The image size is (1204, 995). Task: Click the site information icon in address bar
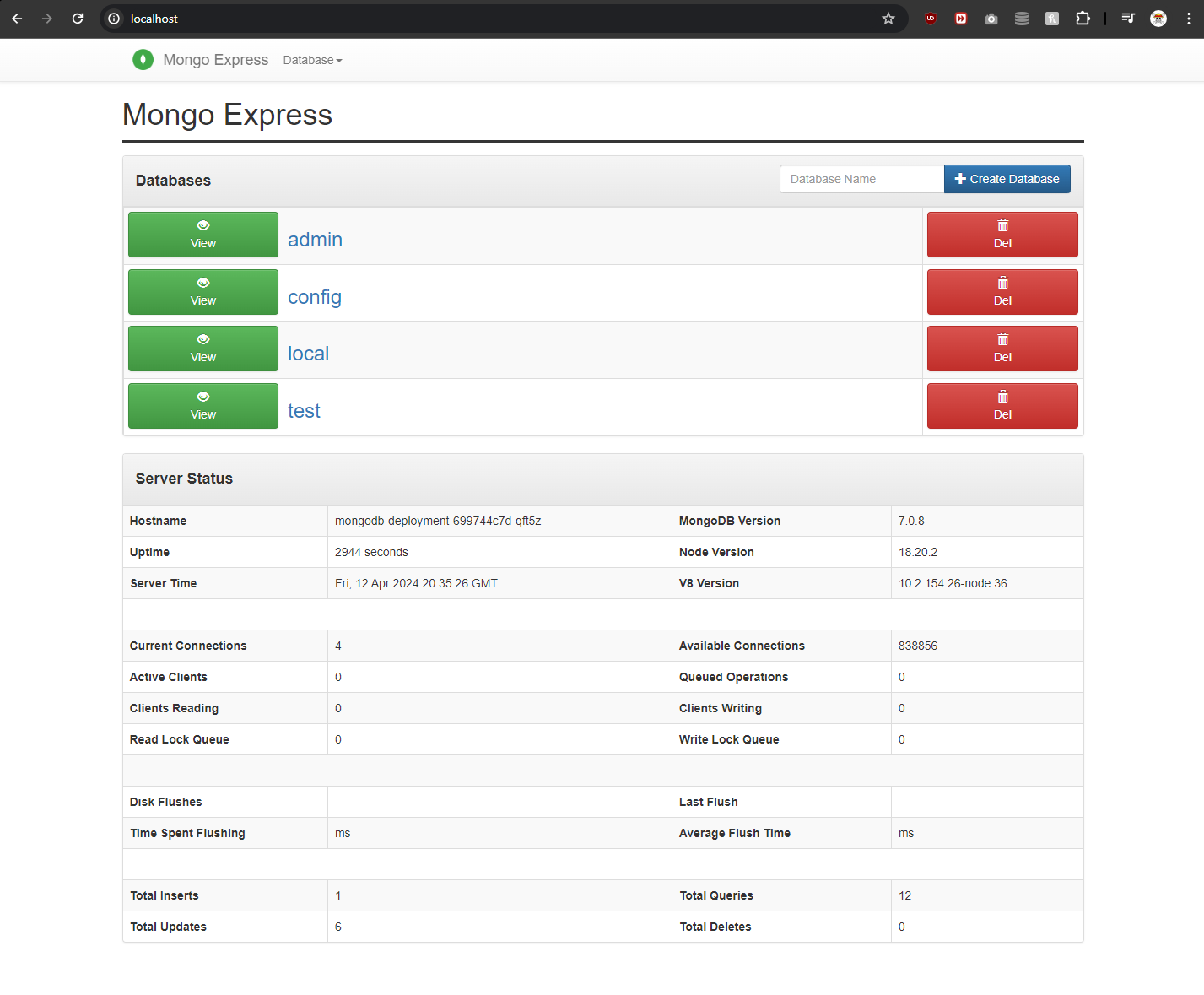(114, 19)
